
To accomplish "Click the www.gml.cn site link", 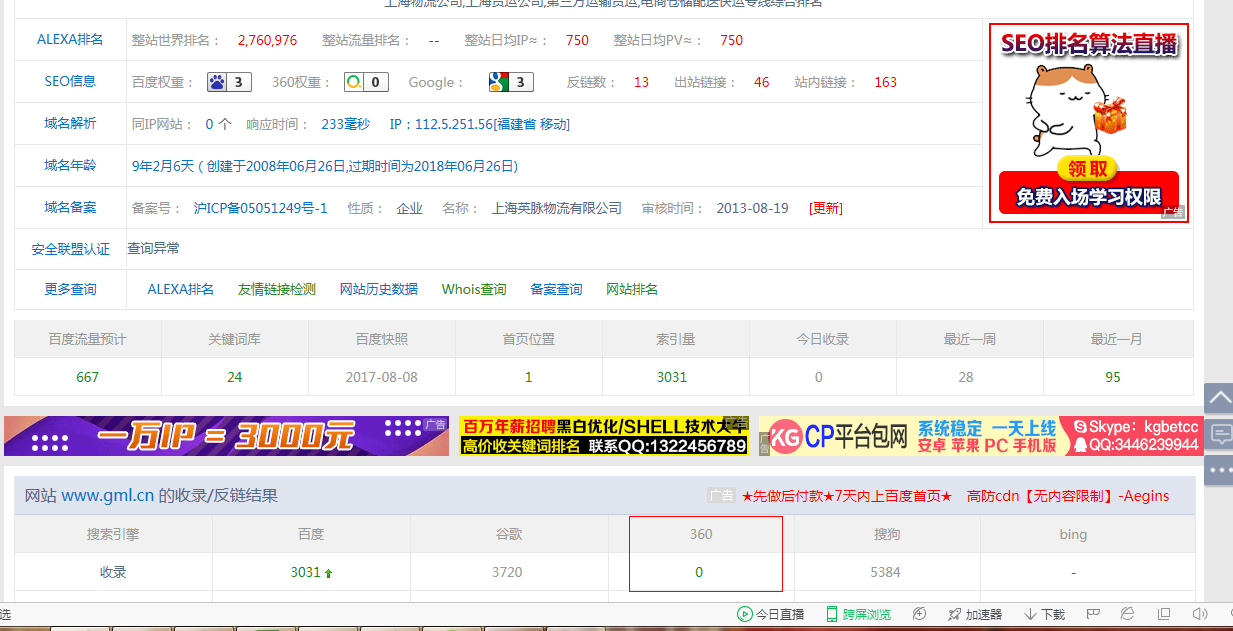I will (107, 495).
